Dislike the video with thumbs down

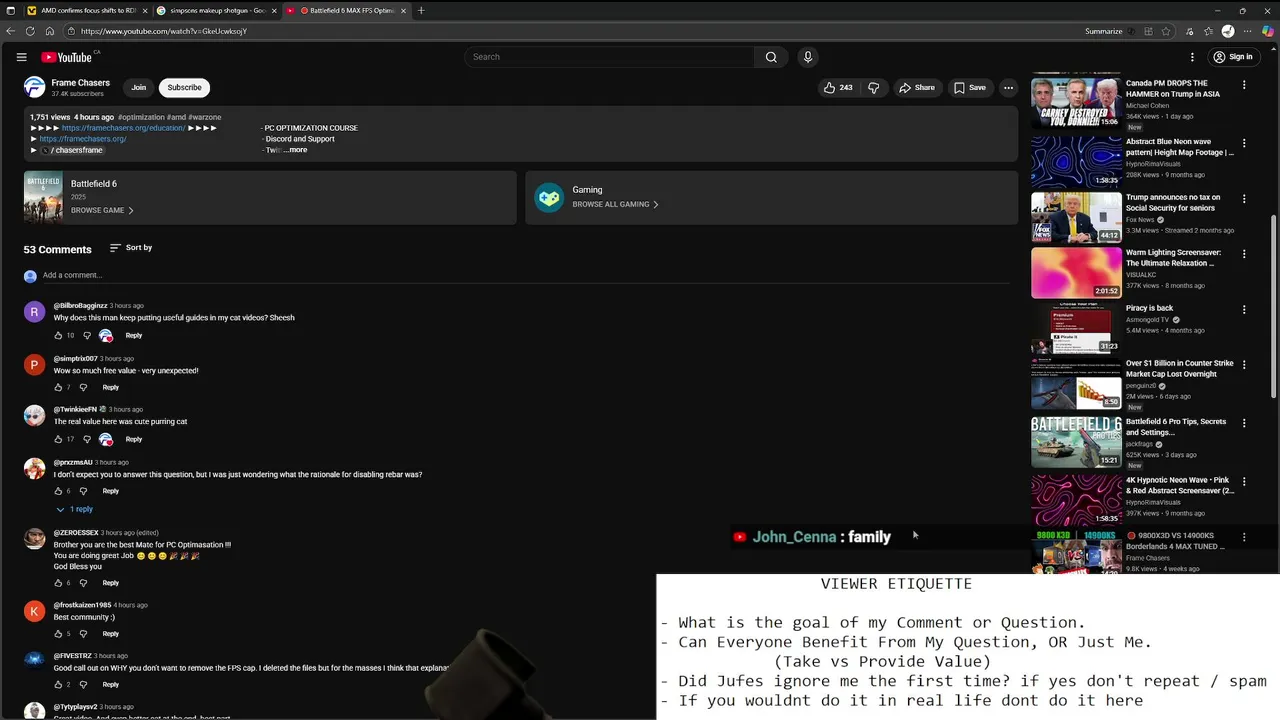click(x=874, y=88)
